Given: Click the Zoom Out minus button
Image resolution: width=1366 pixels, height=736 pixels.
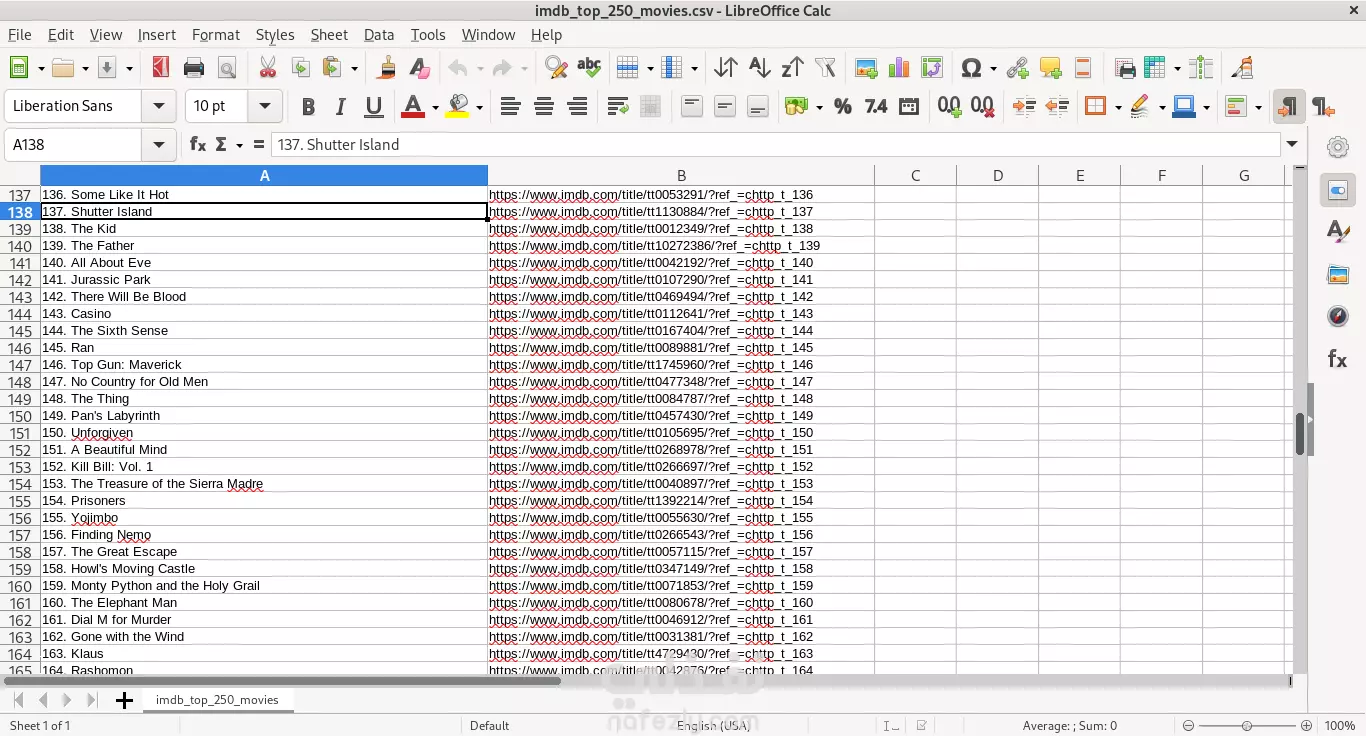Looking at the screenshot, I should tap(1188, 726).
